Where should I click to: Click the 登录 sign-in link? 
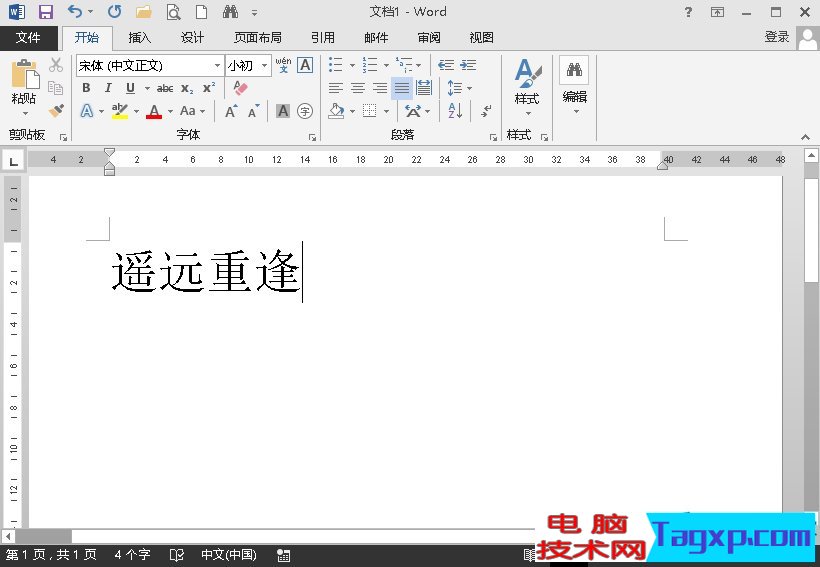click(x=777, y=37)
